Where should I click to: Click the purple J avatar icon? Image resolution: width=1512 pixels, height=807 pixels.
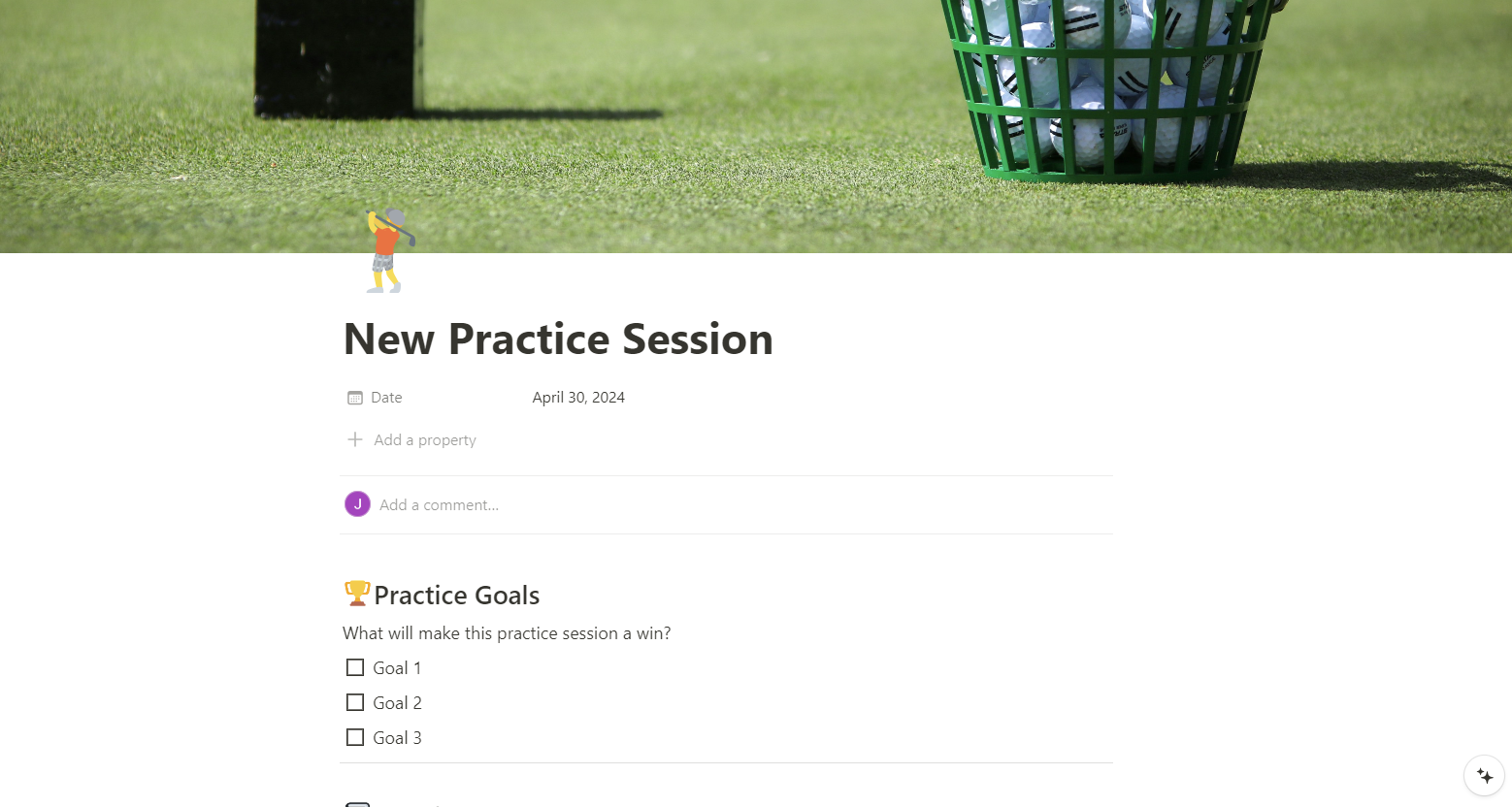click(357, 504)
